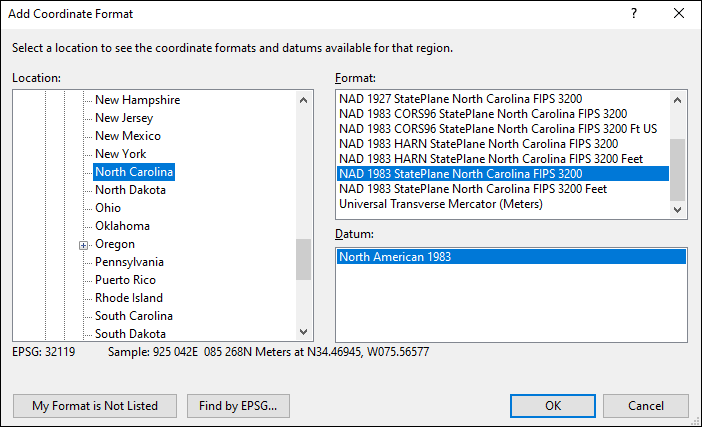Expand the Oregon tree node
The image size is (702, 427).
click(83, 245)
